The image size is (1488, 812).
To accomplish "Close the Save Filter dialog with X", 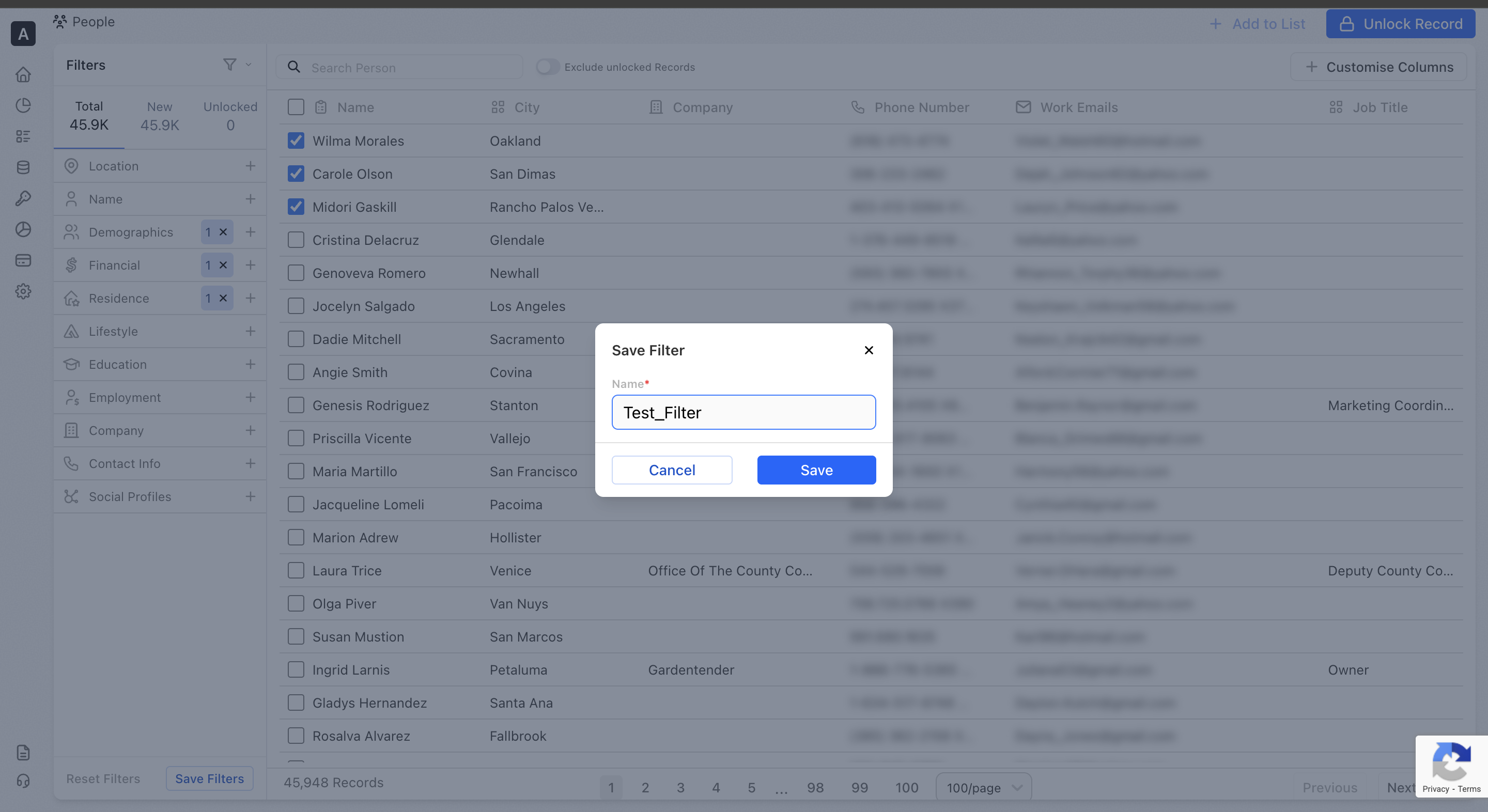I will click(868, 350).
